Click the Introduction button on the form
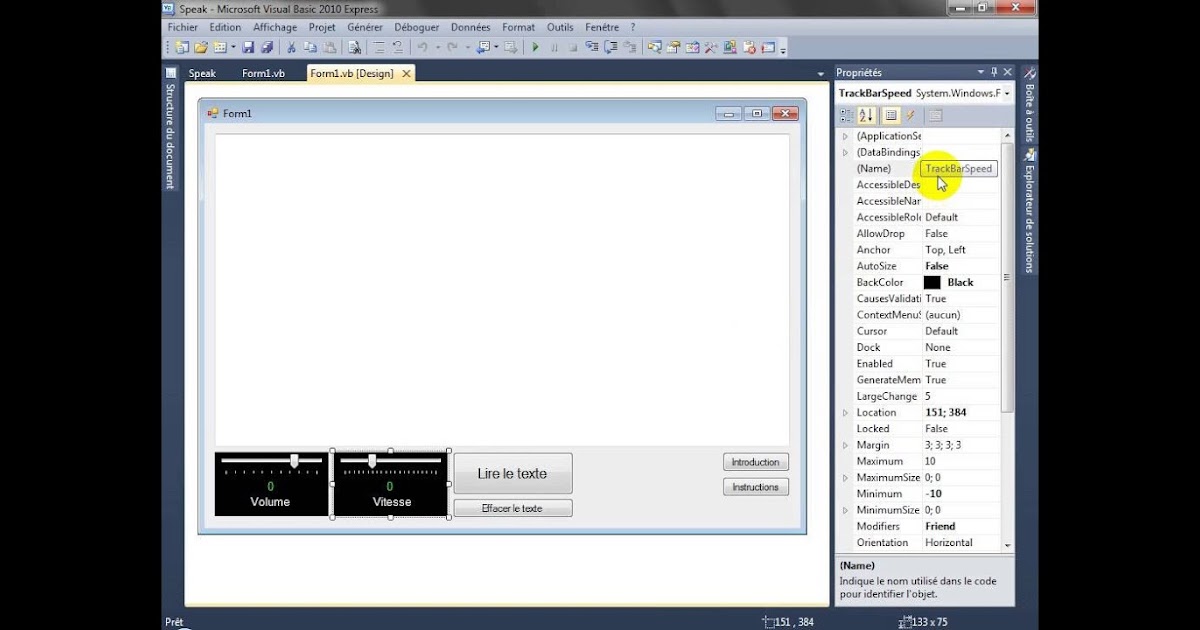The height and width of the screenshot is (630, 1200). click(x=755, y=462)
